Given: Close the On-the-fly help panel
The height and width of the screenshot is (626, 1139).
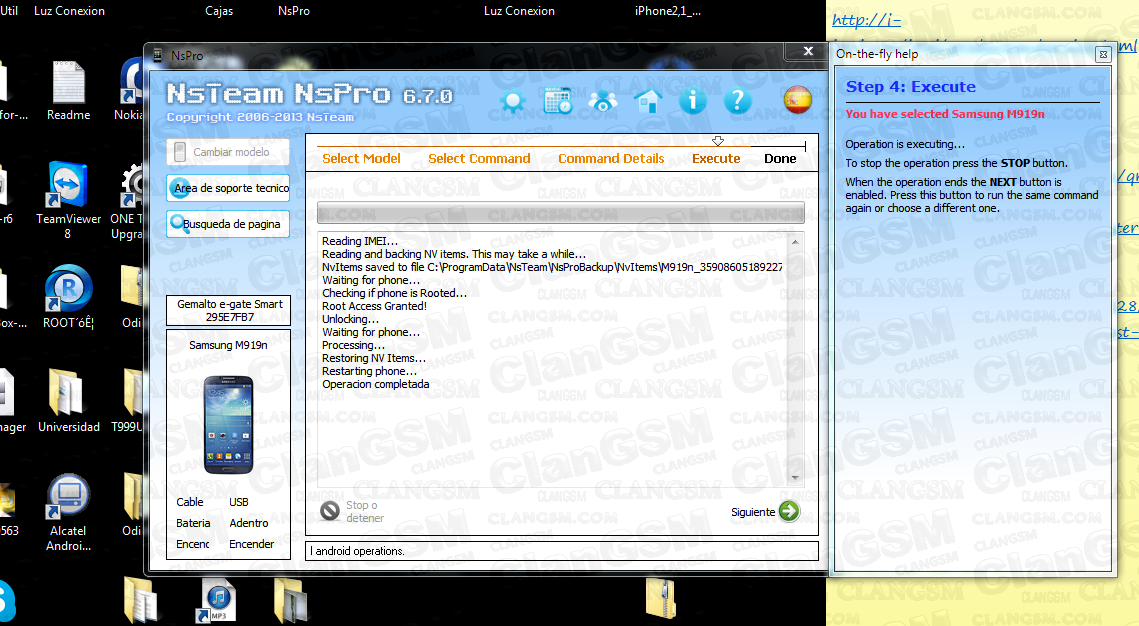Looking at the screenshot, I should 1103,54.
